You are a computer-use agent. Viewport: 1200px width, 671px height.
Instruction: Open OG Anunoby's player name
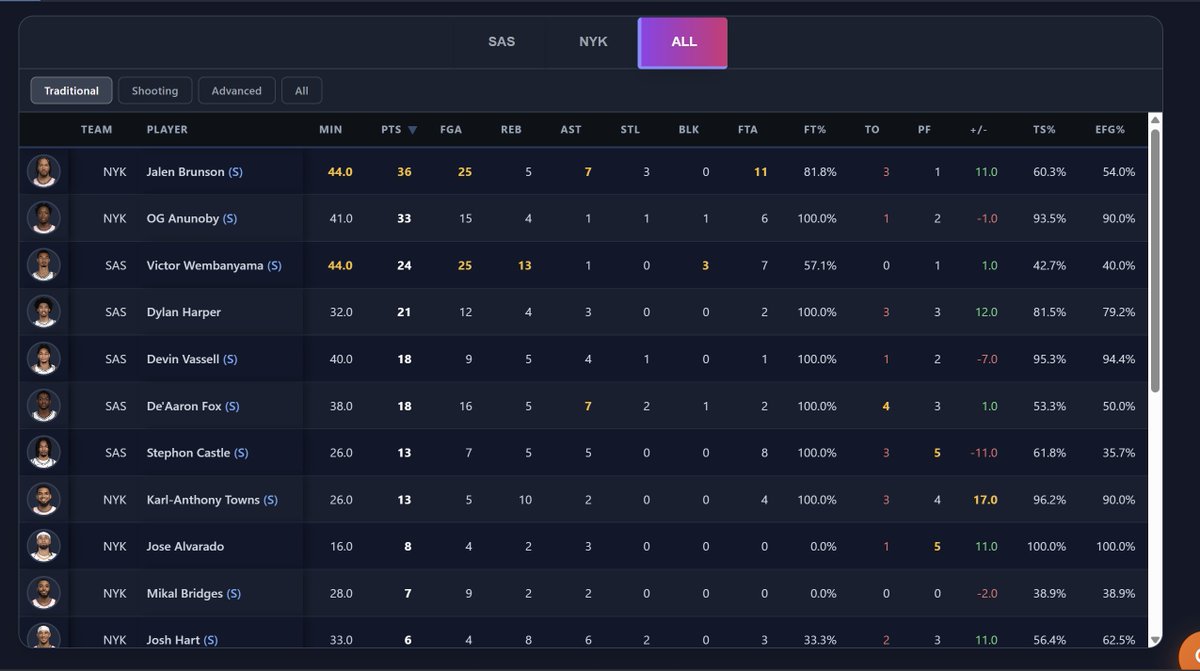[x=183, y=219]
